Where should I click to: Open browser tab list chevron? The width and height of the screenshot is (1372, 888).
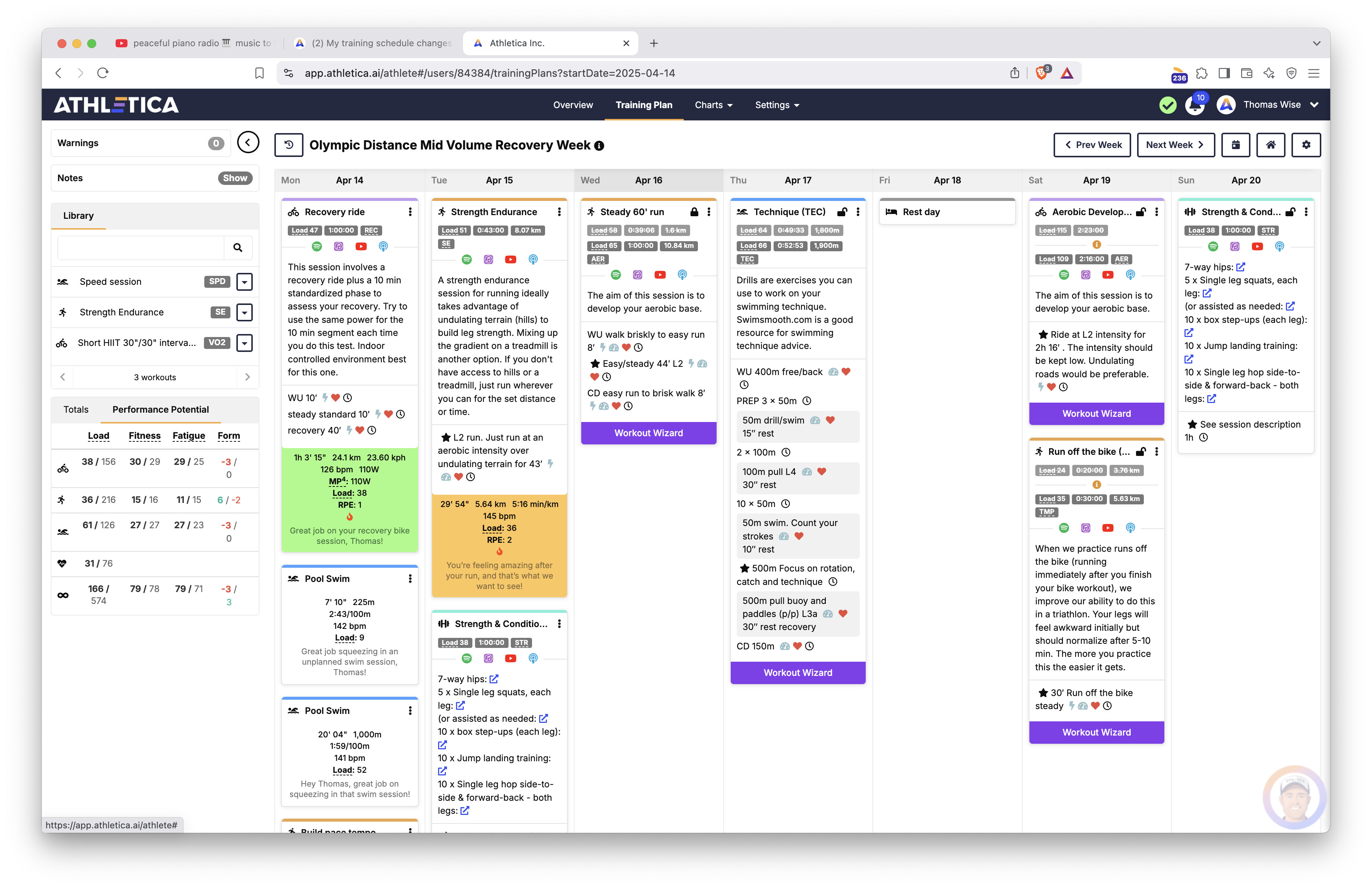coord(1316,43)
